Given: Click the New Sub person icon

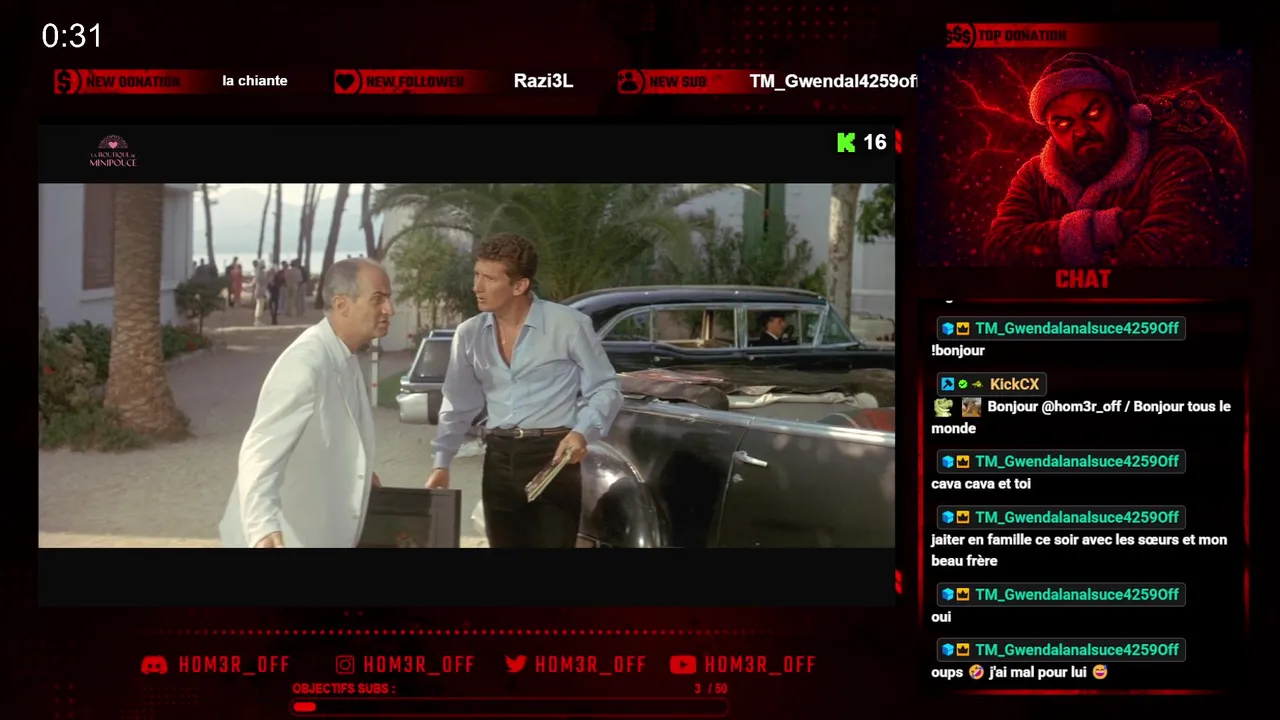Looking at the screenshot, I should [x=630, y=82].
